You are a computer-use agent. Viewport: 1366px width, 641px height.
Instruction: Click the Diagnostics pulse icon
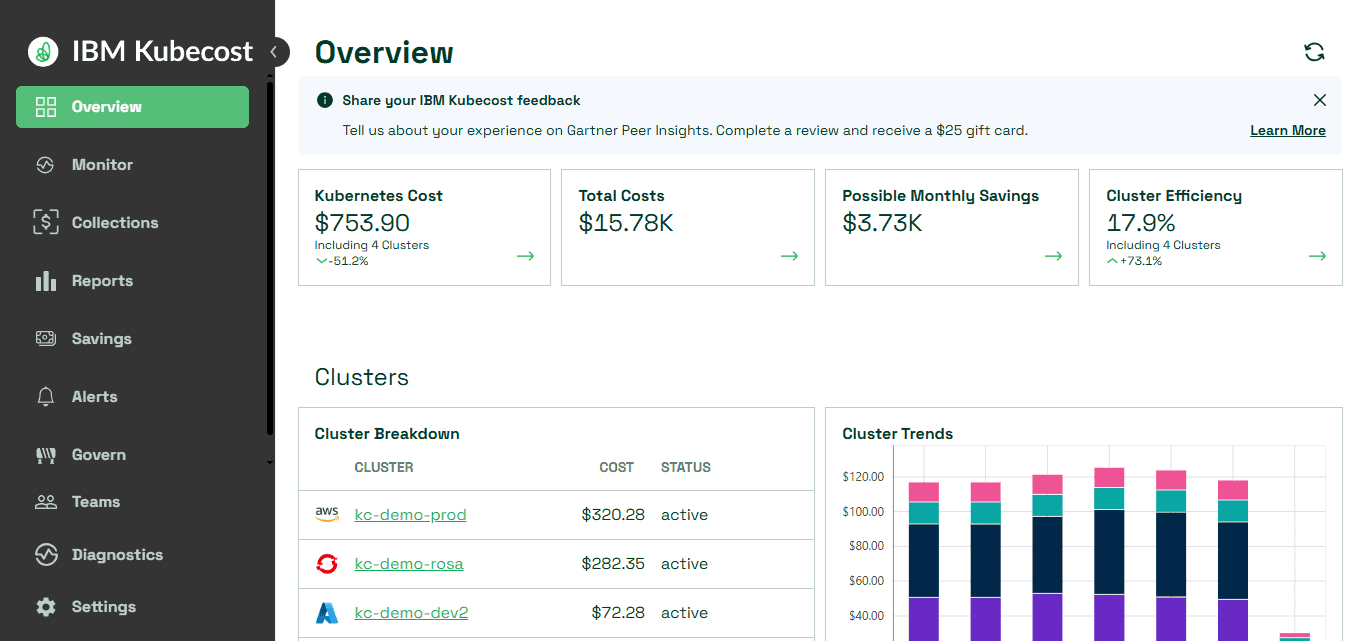coord(45,555)
